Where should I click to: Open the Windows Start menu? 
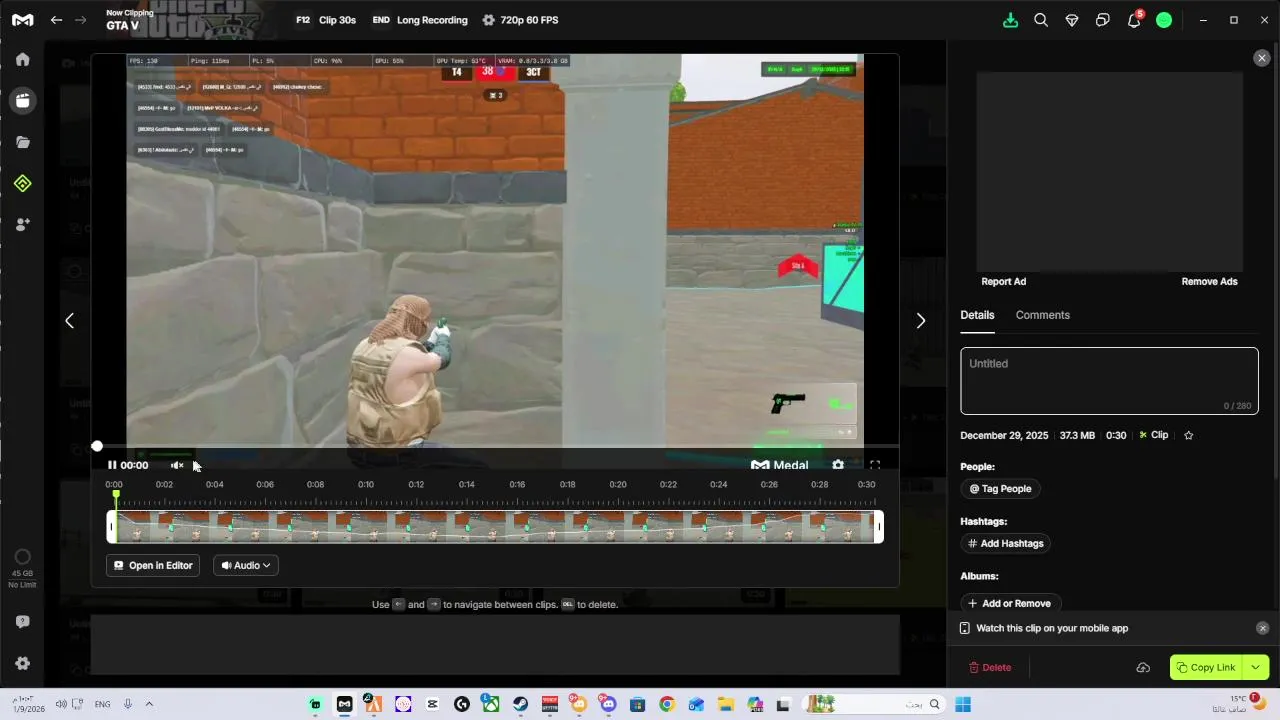pos(963,704)
